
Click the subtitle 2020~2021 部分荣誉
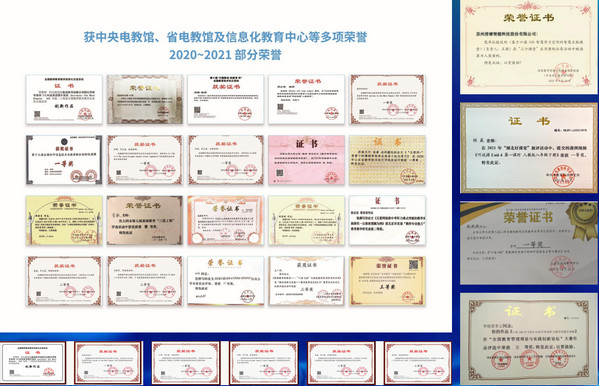(x=225, y=55)
